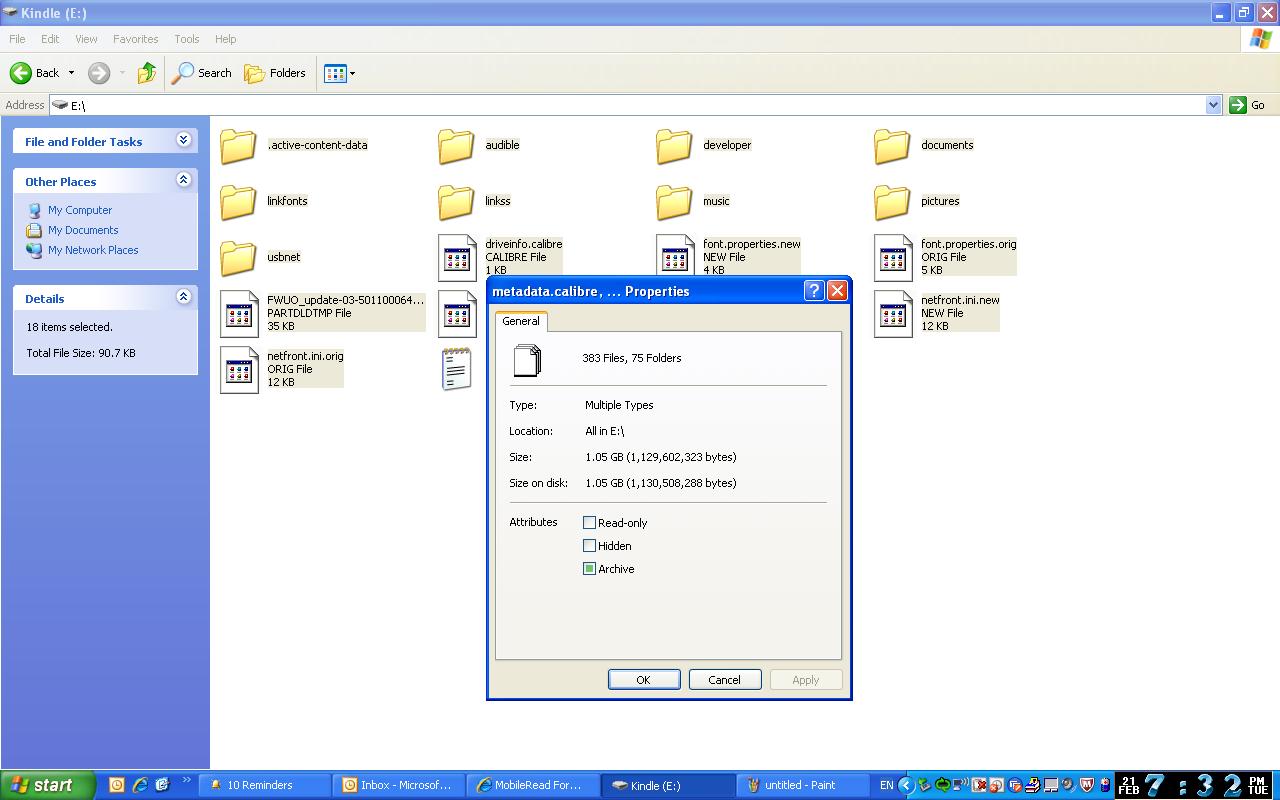
Task: Select the font.properties.orig file name
Action: pos(968,244)
